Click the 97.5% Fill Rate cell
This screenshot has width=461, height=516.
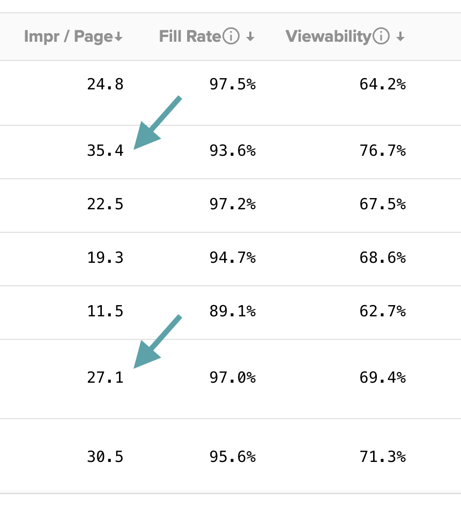click(x=233, y=84)
